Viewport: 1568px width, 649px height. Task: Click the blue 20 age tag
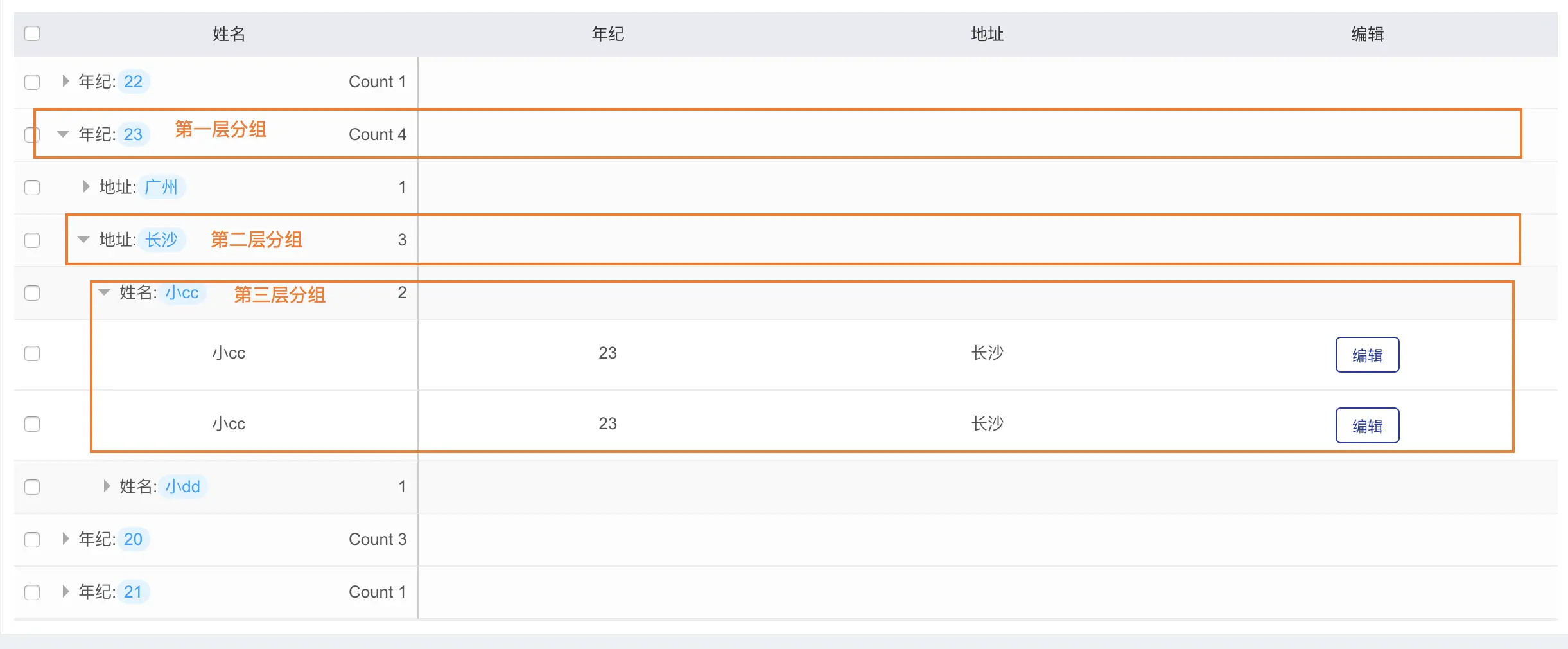[133, 539]
